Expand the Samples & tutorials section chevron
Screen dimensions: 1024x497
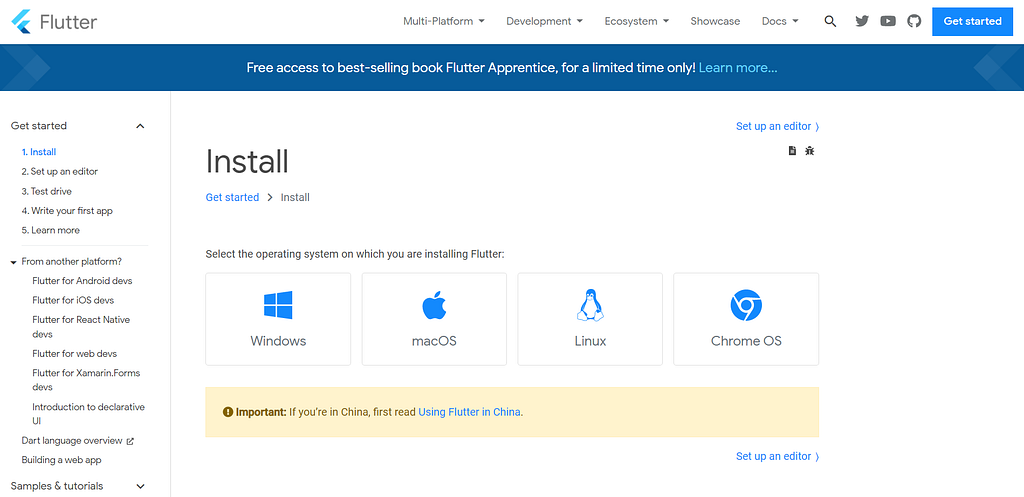[140, 486]
